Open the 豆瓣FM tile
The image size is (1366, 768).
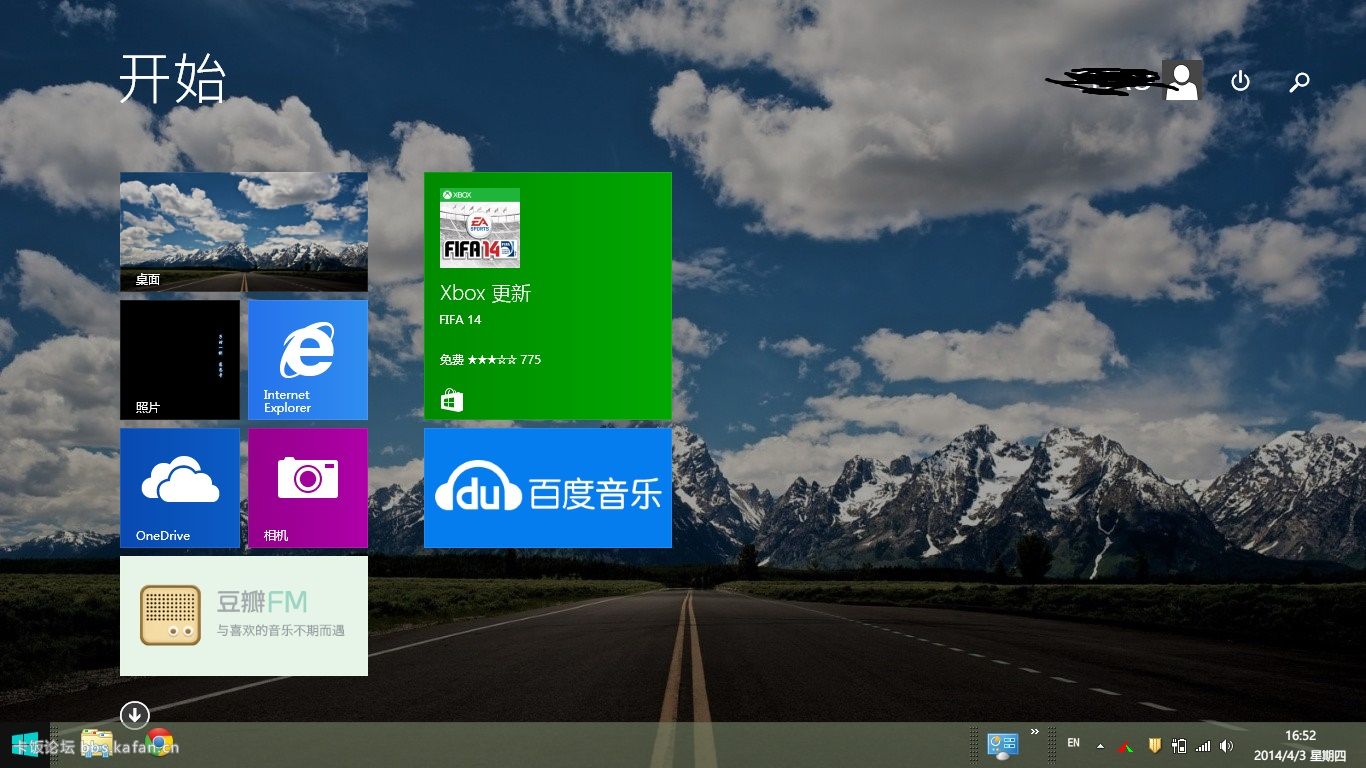coord(244,616)
